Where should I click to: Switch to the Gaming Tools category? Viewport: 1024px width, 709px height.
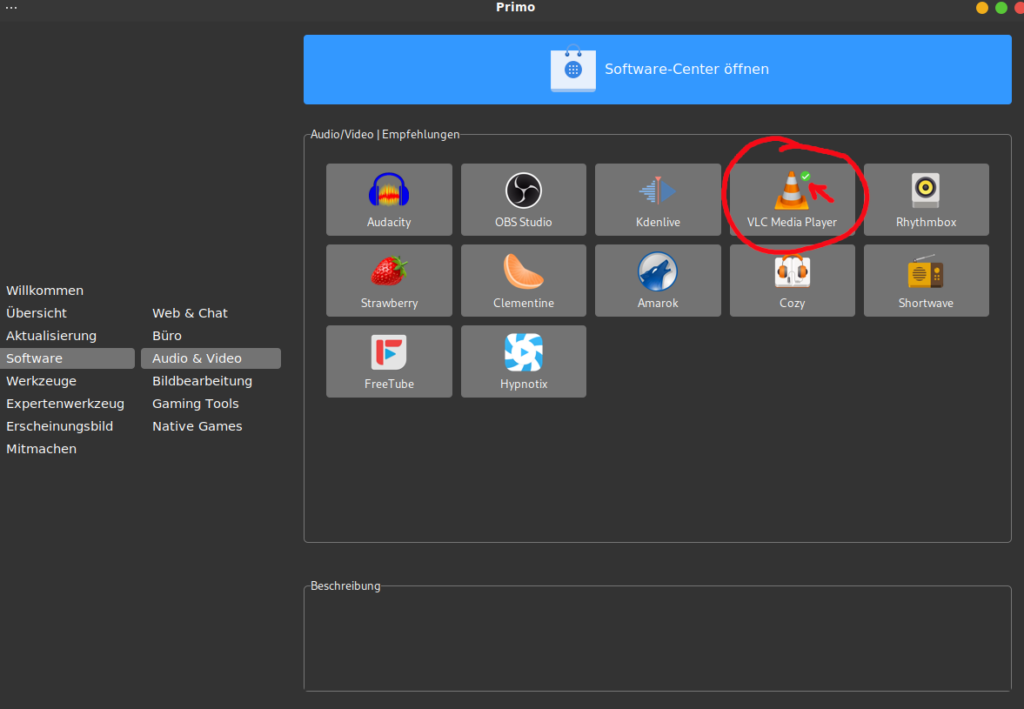[195, 403]
